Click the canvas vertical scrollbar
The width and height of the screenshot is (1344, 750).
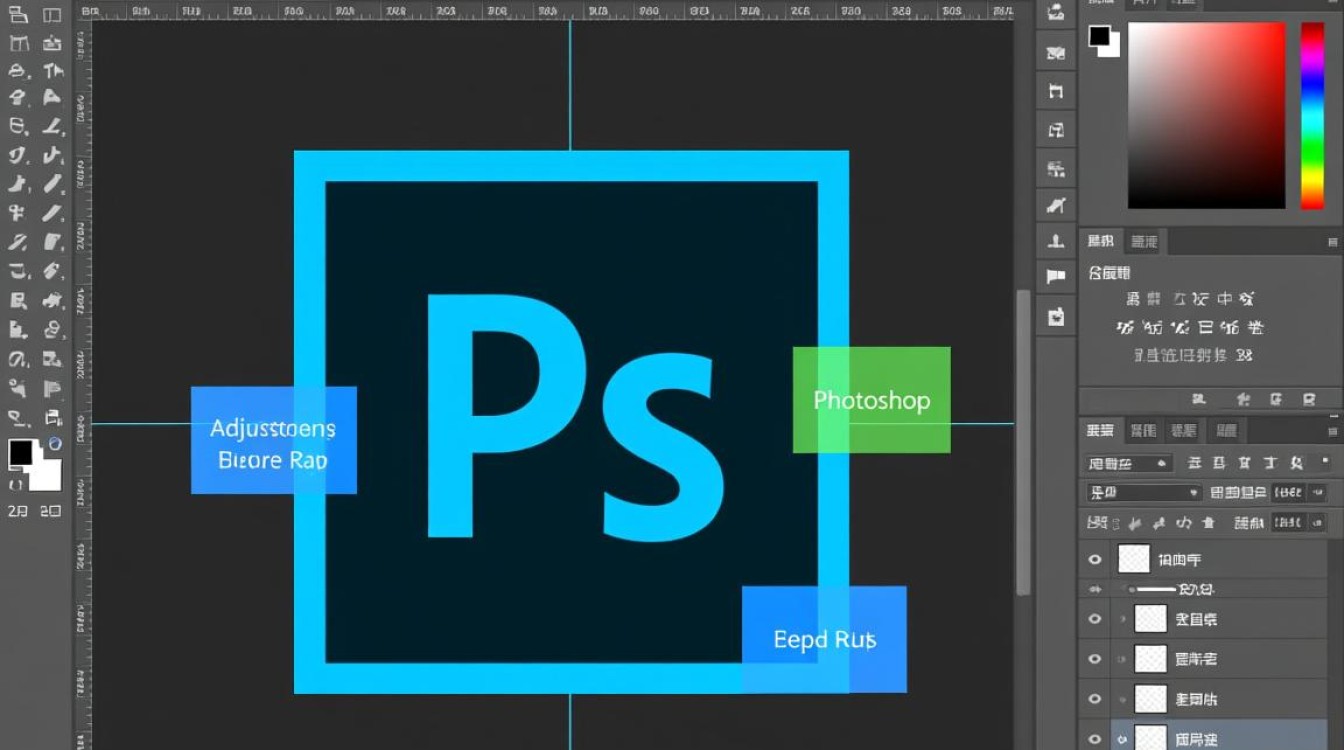click(x=1022, y=442)
